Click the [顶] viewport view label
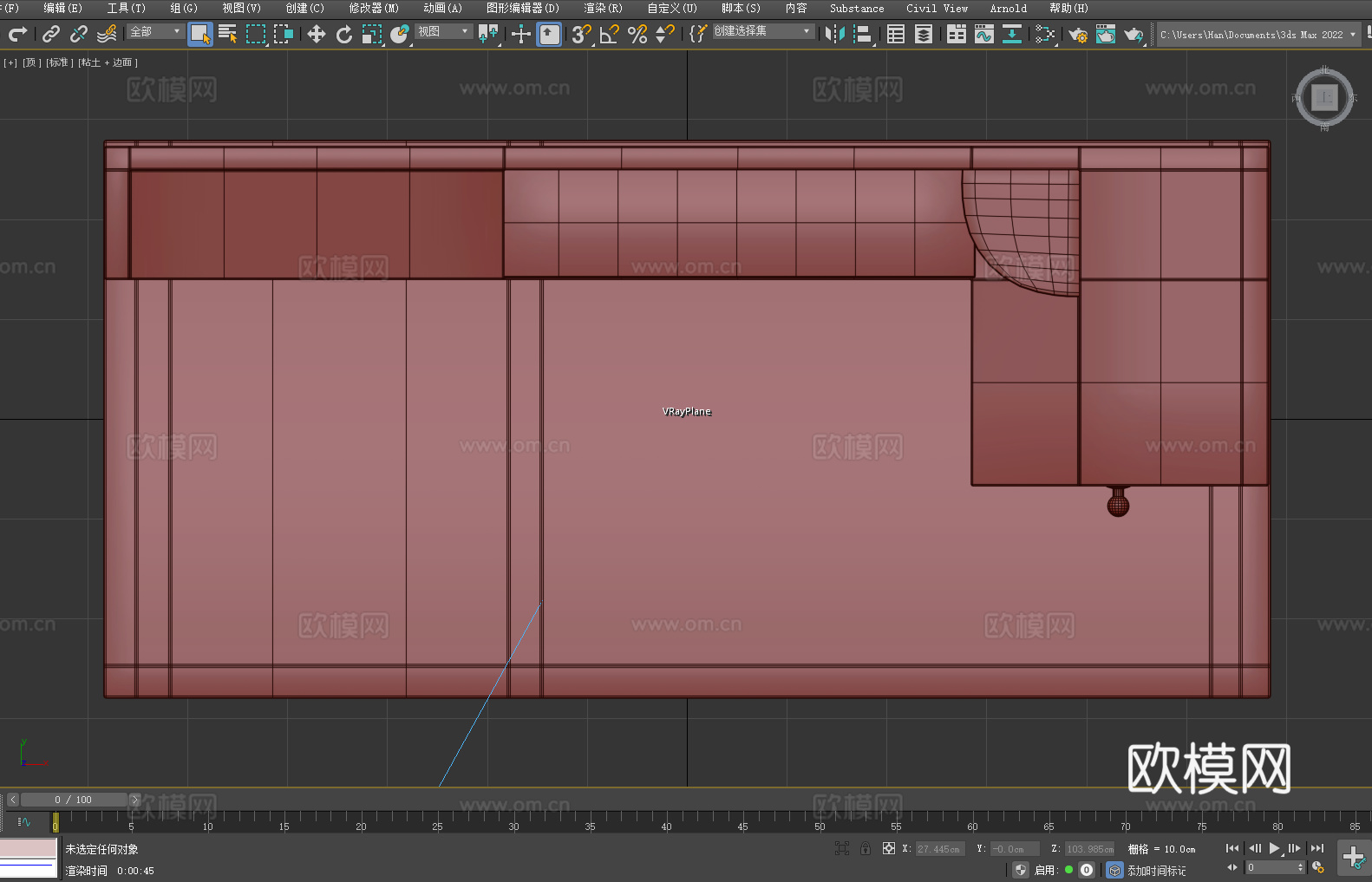This screenshot has height=882, width=1372. (32, 62)
